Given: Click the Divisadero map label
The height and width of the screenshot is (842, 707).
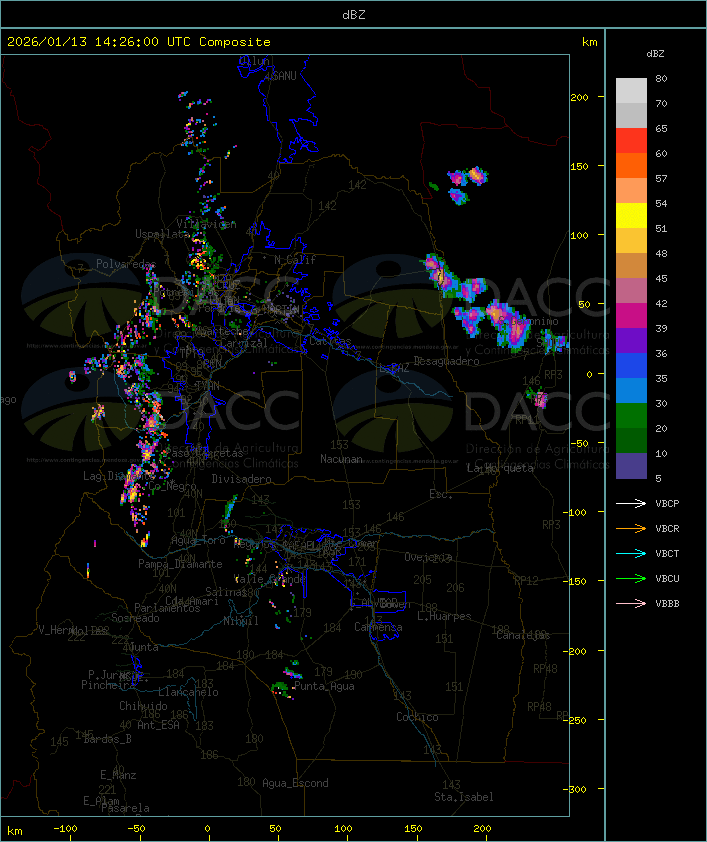Looking at the screenshot, I should click(241, 478).
